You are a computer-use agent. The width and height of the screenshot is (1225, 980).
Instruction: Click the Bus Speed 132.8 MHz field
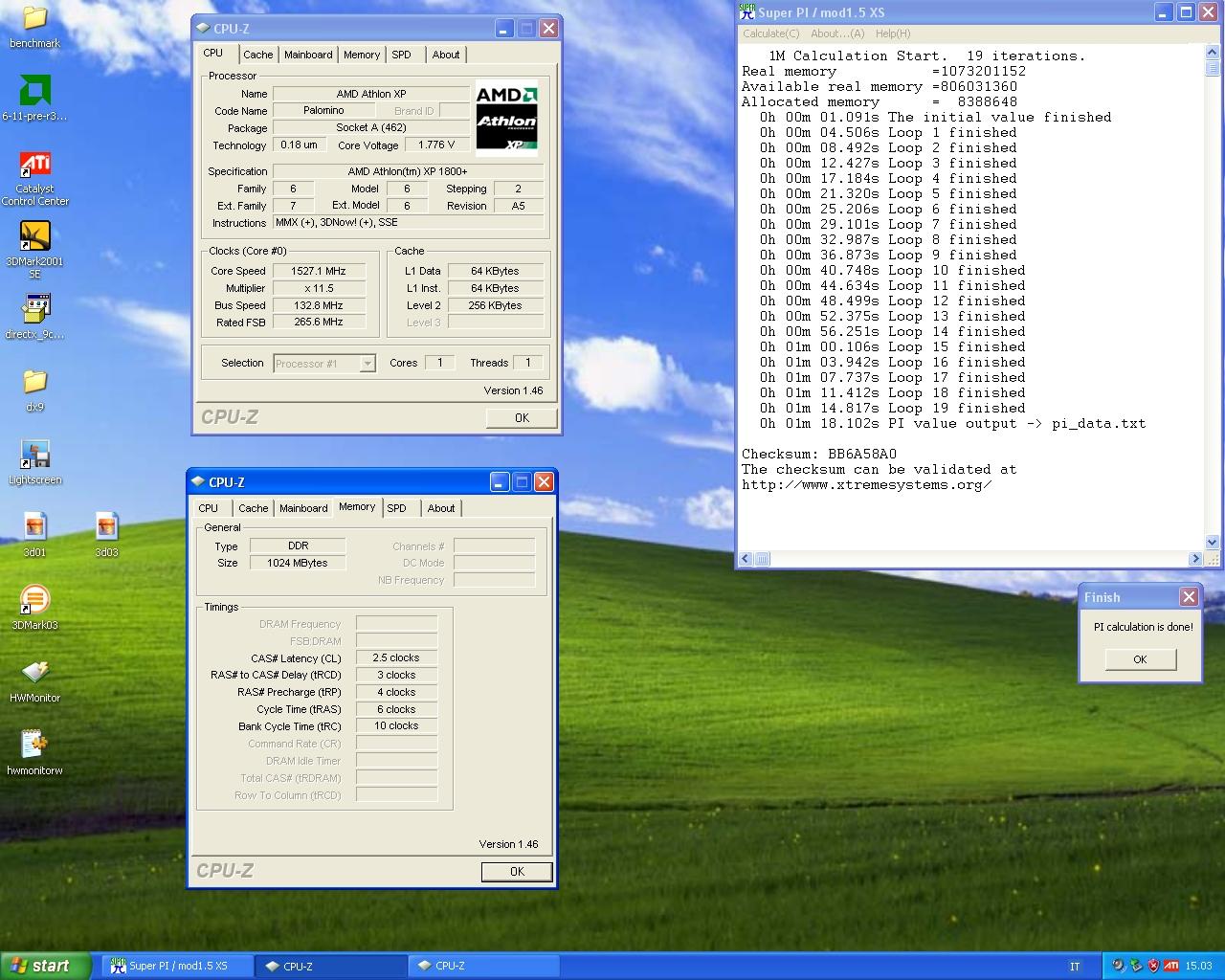coord(319,305)
